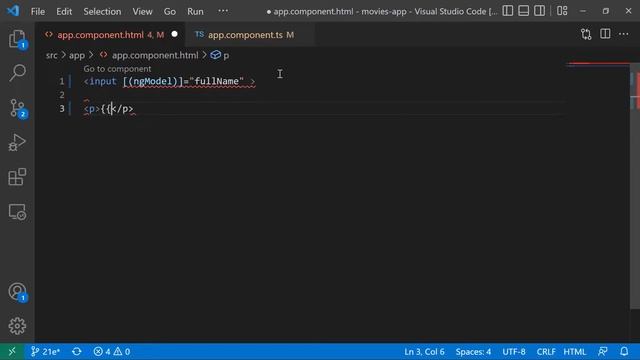
Task: Click the VS Code logo icon
Action: [13, 11]
